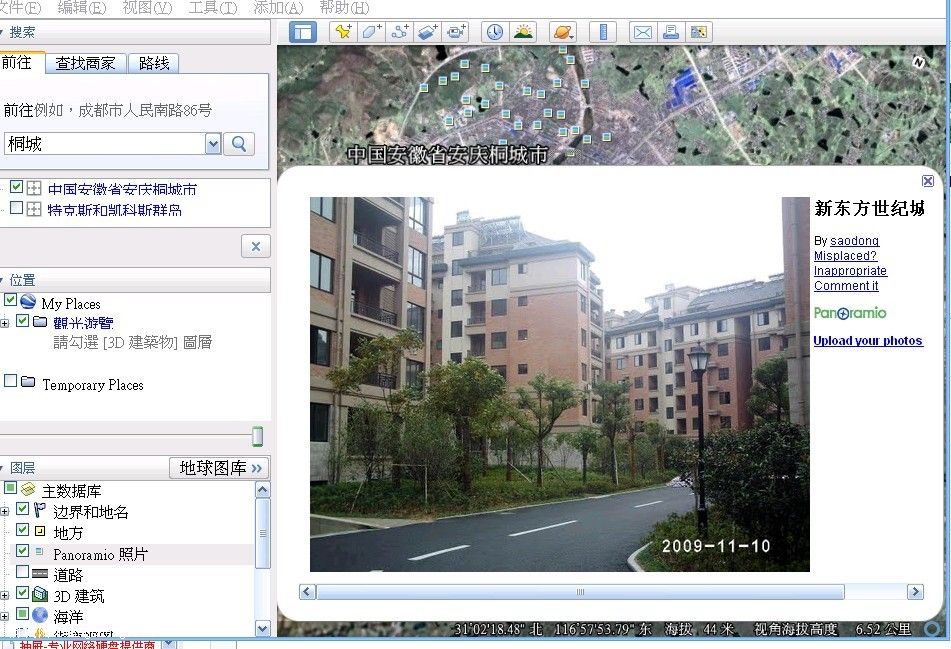The width and height of the screenshot is (951, 649).
Task: Open the 路线 directions tab
Action: point(154,63)
